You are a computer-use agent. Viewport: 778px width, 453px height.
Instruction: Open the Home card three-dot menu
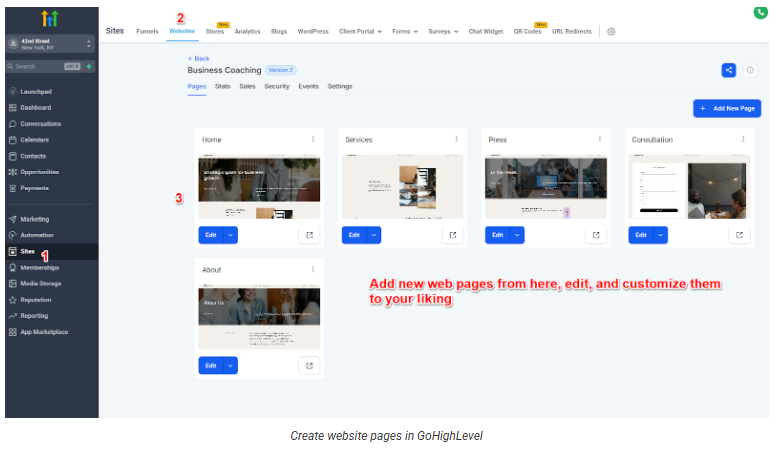pos(313,139)
